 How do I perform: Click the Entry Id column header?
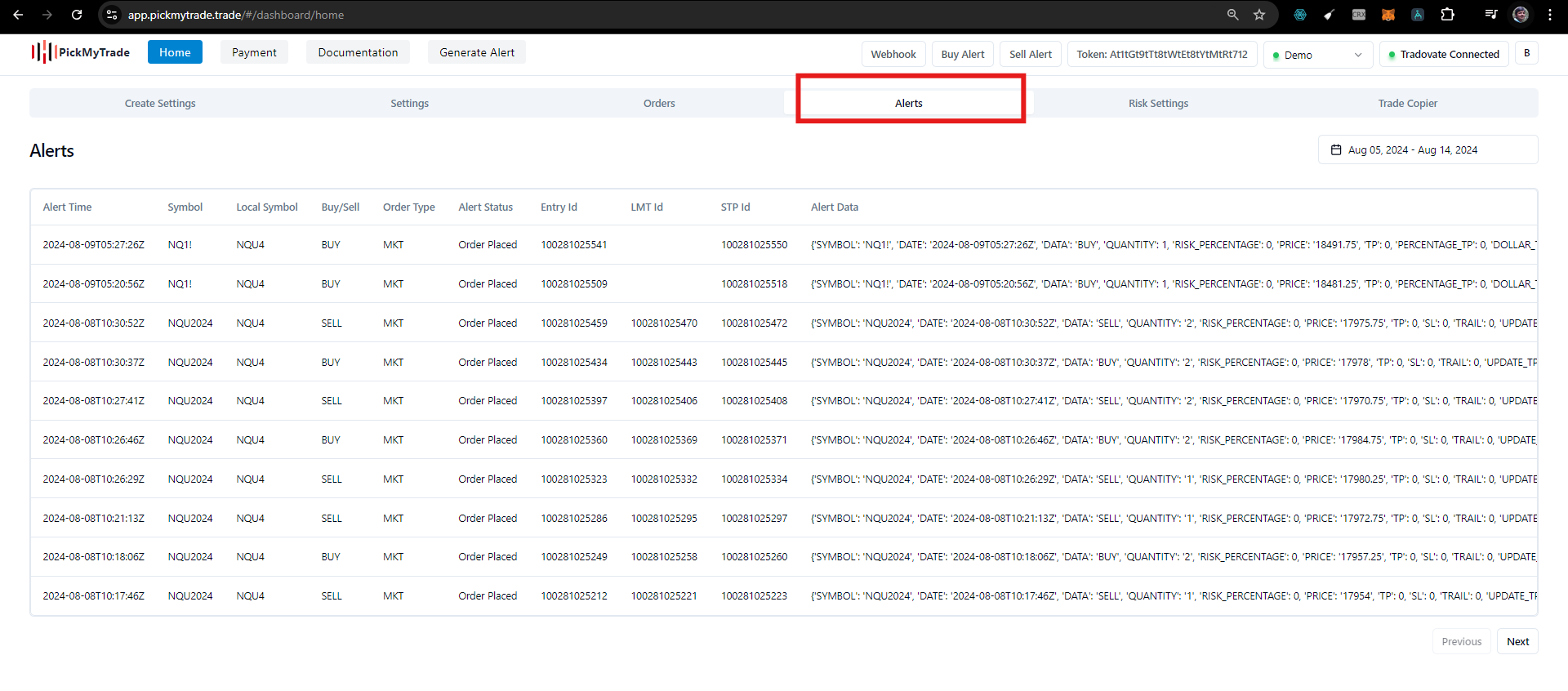pyautogui.click(x=559, y=207)
